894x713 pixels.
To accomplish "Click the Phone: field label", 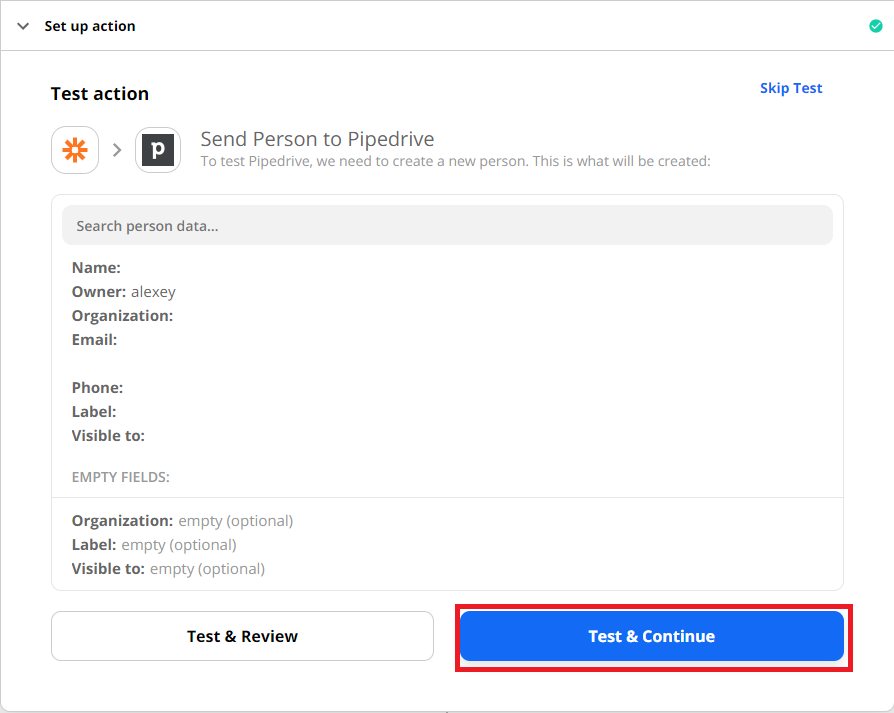I will pos(97,388).
